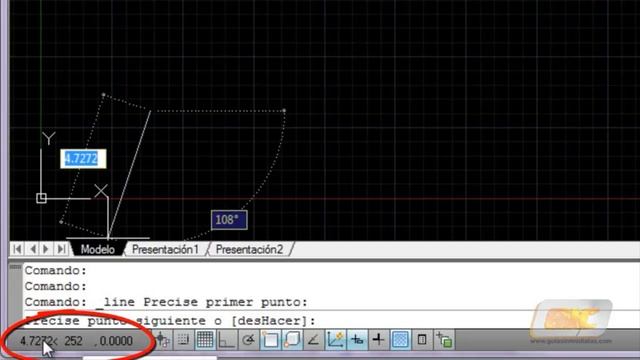This screenshot has width=640, height=360.
Task: Go to next layout tab arrow
Action: (x=47, y=249)
